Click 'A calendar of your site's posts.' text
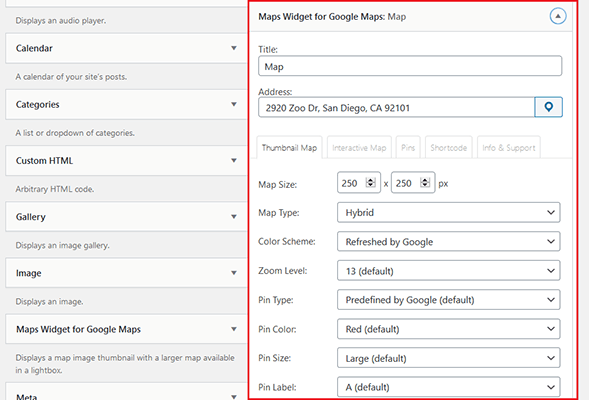The height and width of the screenshot is (400, 589). pos(71,77)
